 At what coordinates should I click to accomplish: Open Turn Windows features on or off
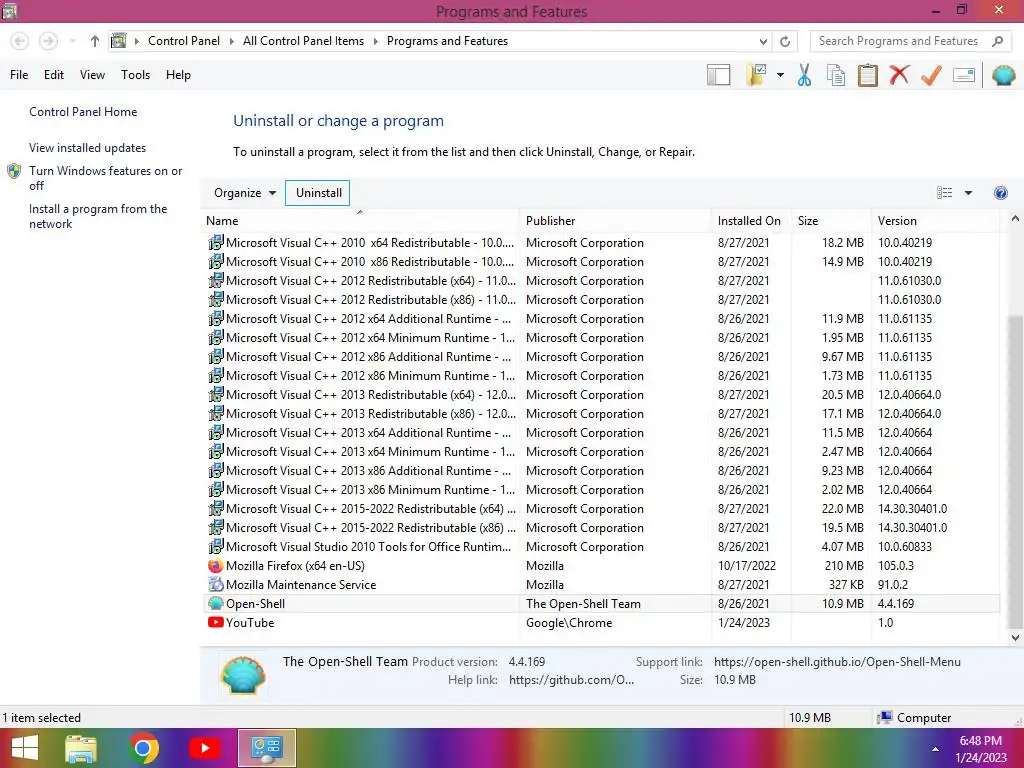105,178
